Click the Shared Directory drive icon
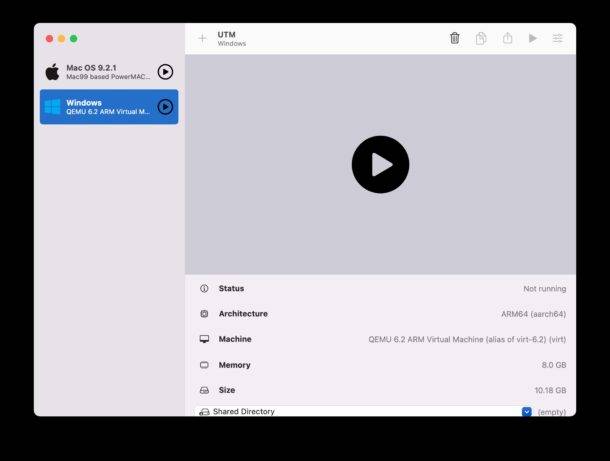Viewport: 610px width, 461px height. pyautogui.click(x=204, y=412)
